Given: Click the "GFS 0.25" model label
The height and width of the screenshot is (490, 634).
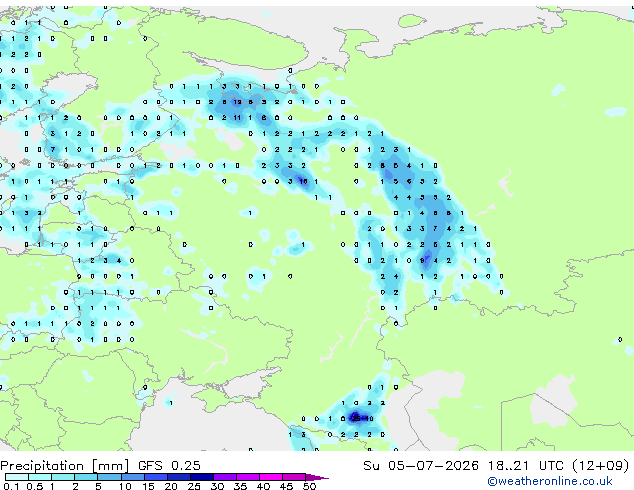Looking at the screenshot, I should 169,465.
